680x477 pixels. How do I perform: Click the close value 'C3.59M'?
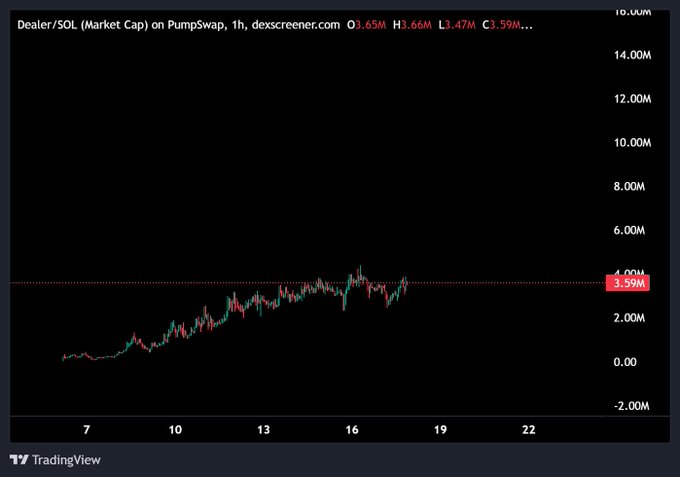(x=501, y=25)
